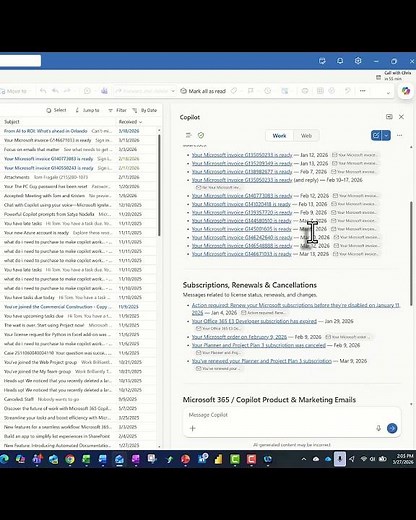The image size is (416, 520).
Task: Click the microphone icon in the Copilot box
Action: tap(378, 428)
